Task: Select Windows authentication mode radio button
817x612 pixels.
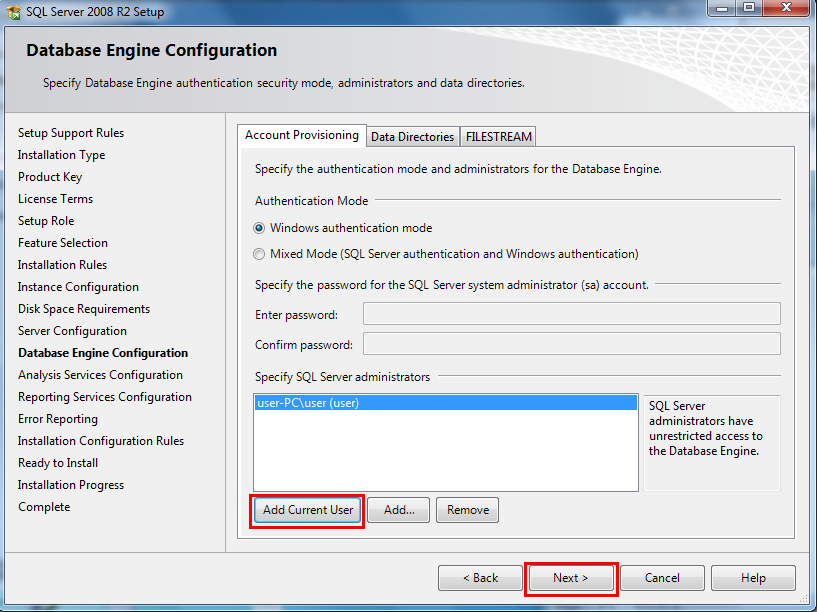Action: 259,228
